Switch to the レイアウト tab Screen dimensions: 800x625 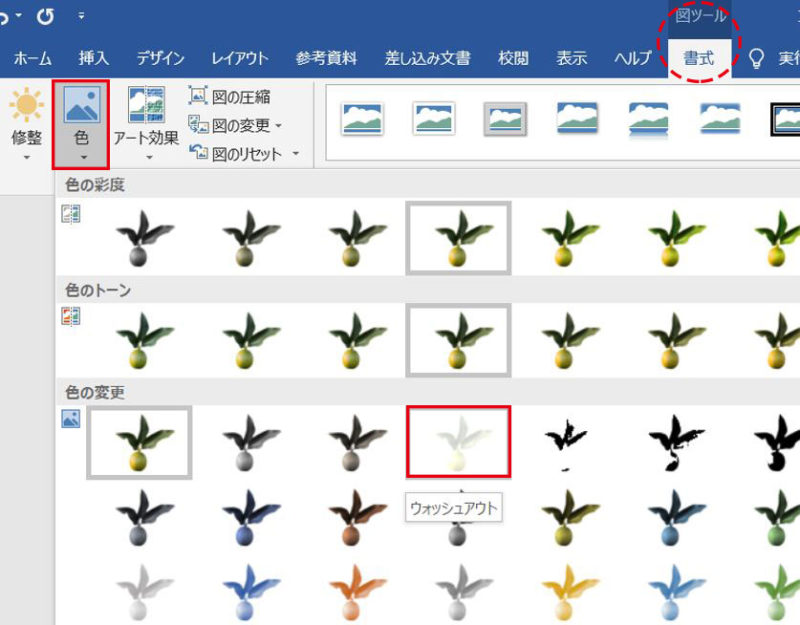pyautogui.click(x=240, y=58)
